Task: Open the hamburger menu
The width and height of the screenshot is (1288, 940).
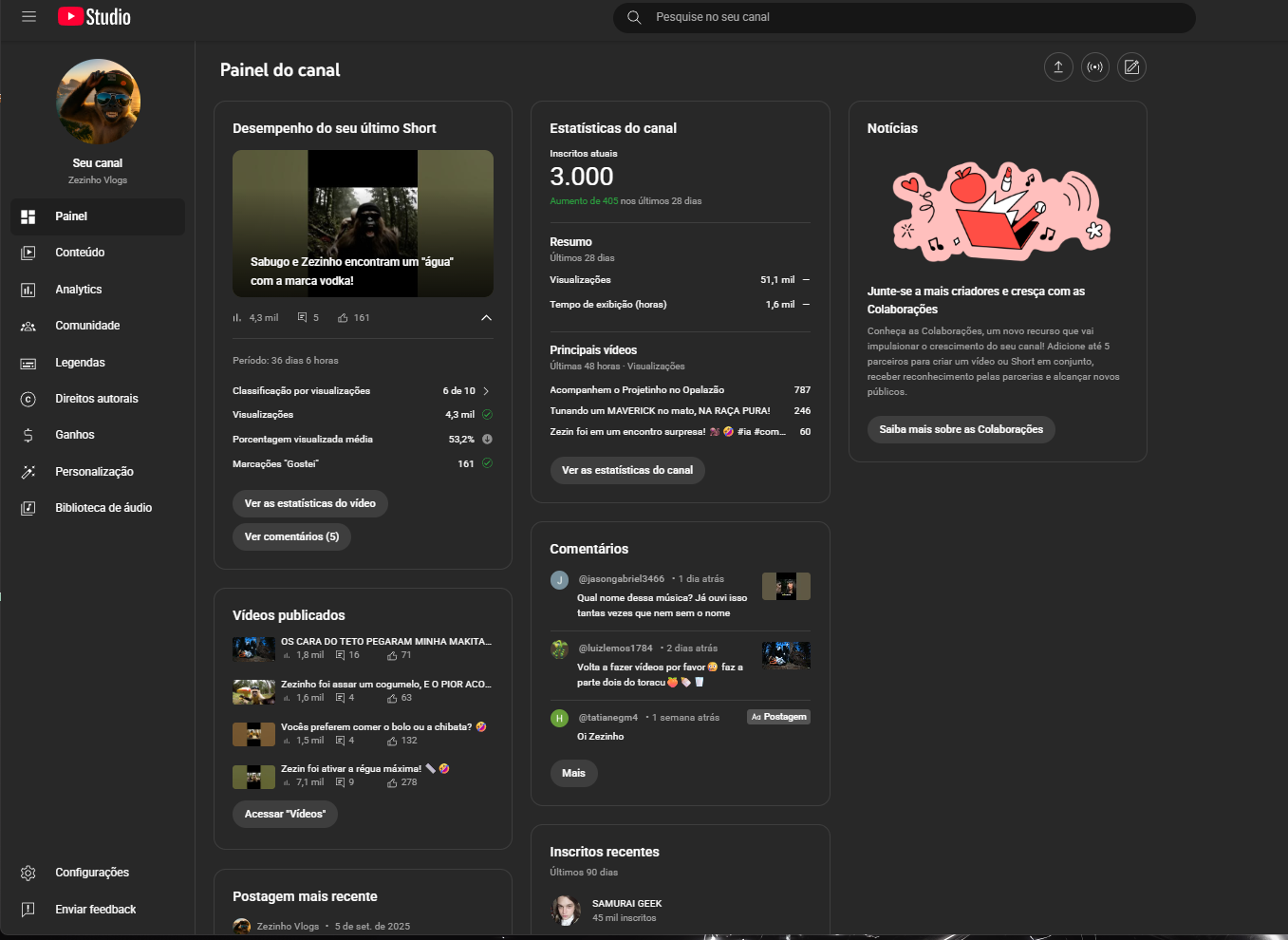Action: coord(28,16)
